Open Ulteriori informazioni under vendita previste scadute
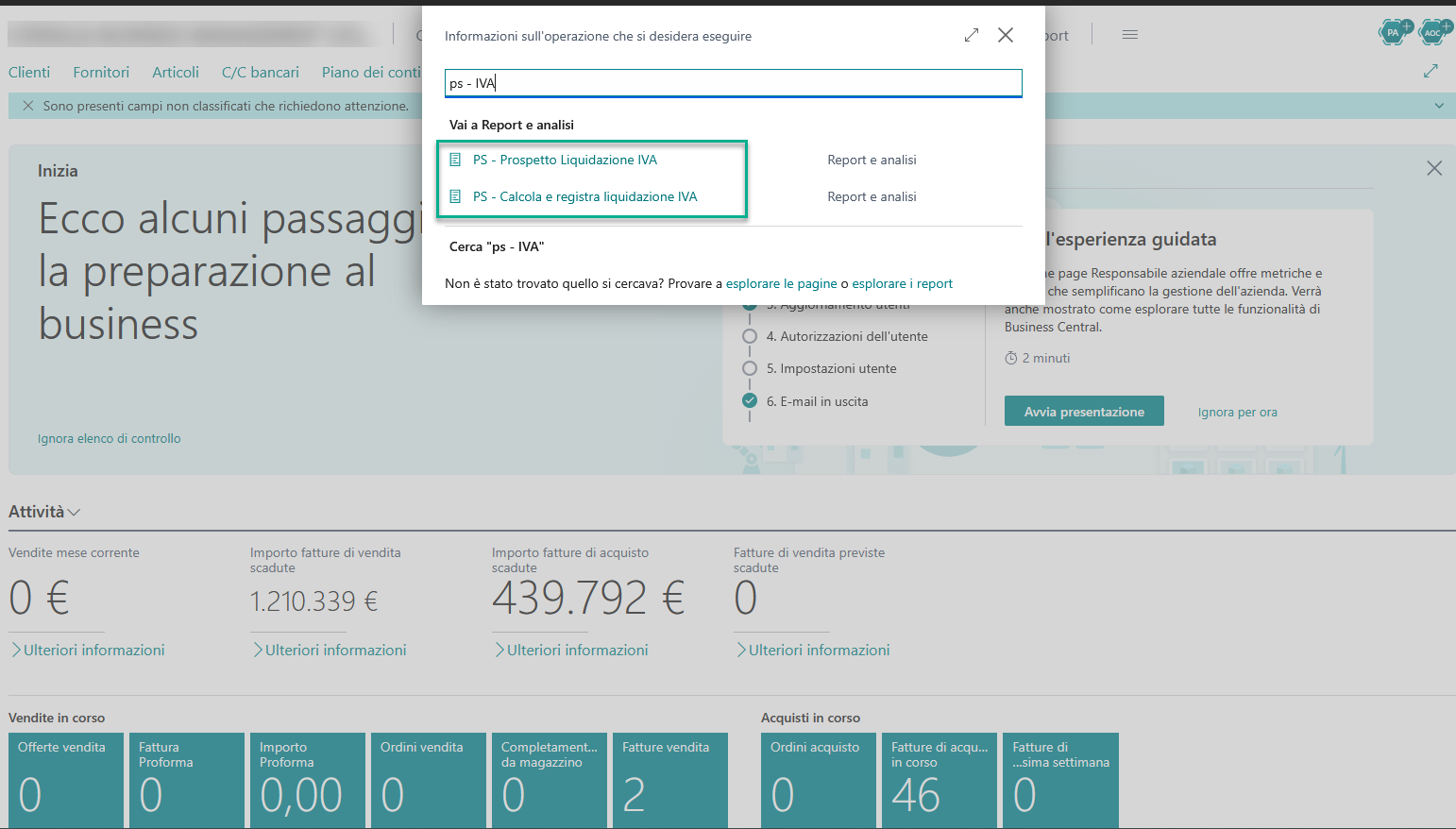 [812, 650]
